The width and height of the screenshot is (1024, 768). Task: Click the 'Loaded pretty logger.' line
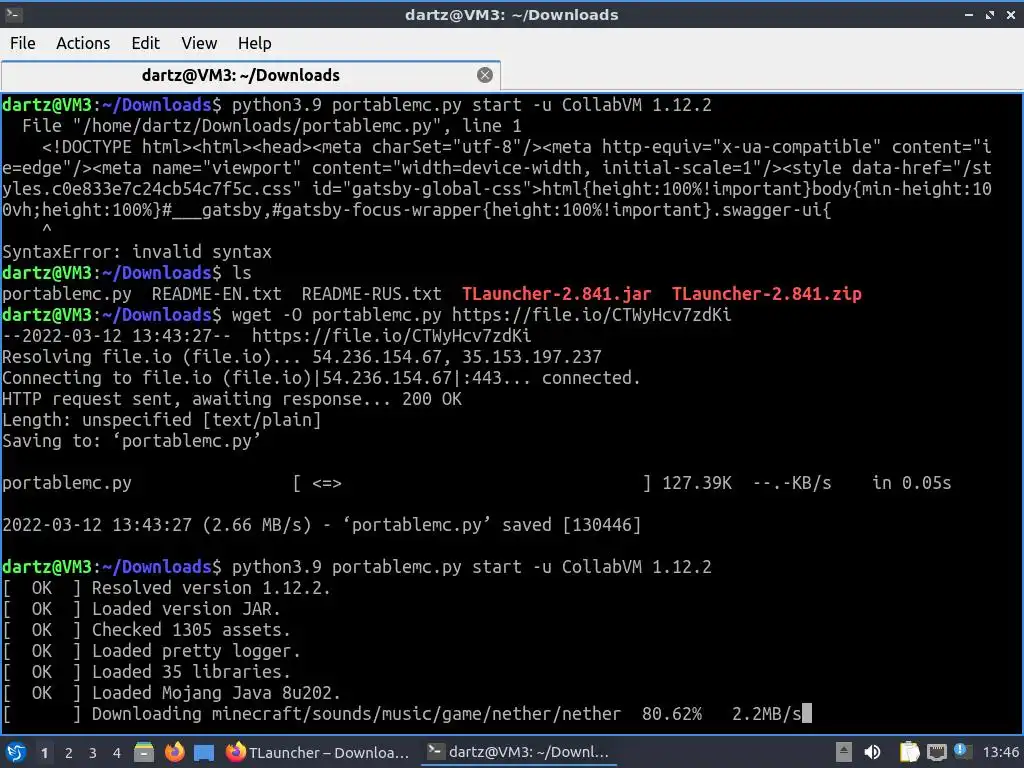tap(196, 651)
